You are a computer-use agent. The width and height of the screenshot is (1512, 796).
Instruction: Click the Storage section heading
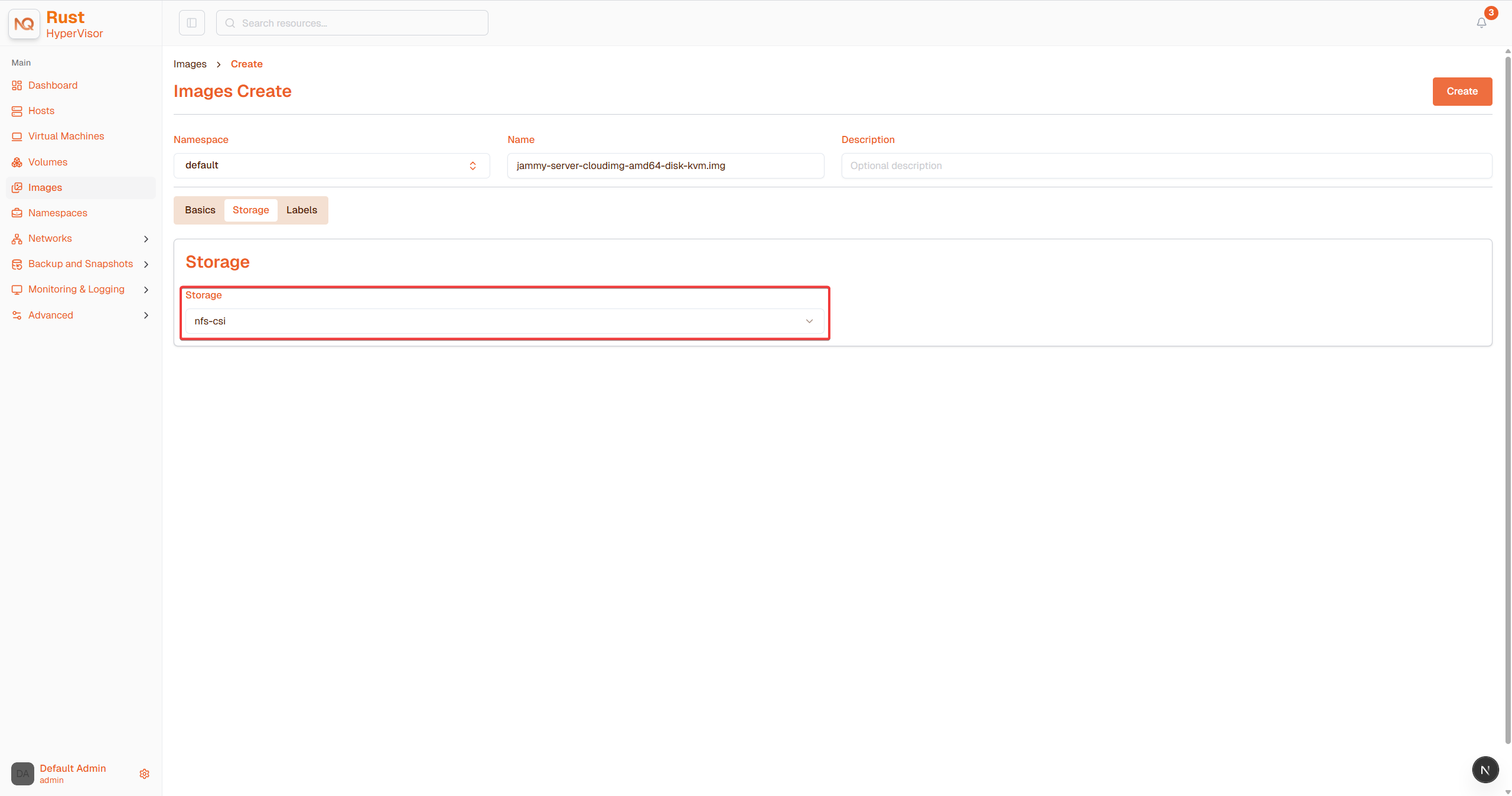point(217,262)
